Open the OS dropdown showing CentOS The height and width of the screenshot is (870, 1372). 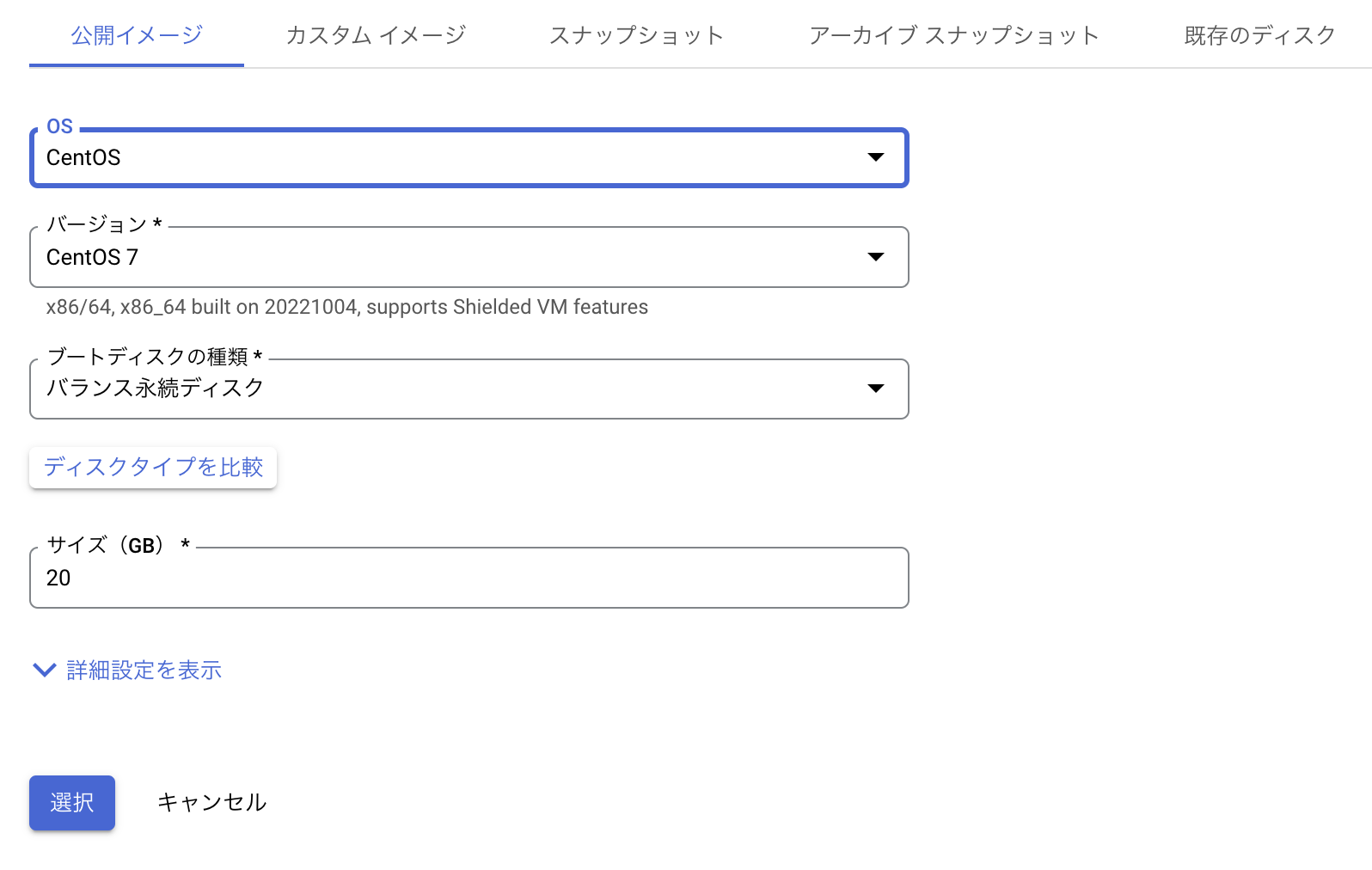click(469, 157)
